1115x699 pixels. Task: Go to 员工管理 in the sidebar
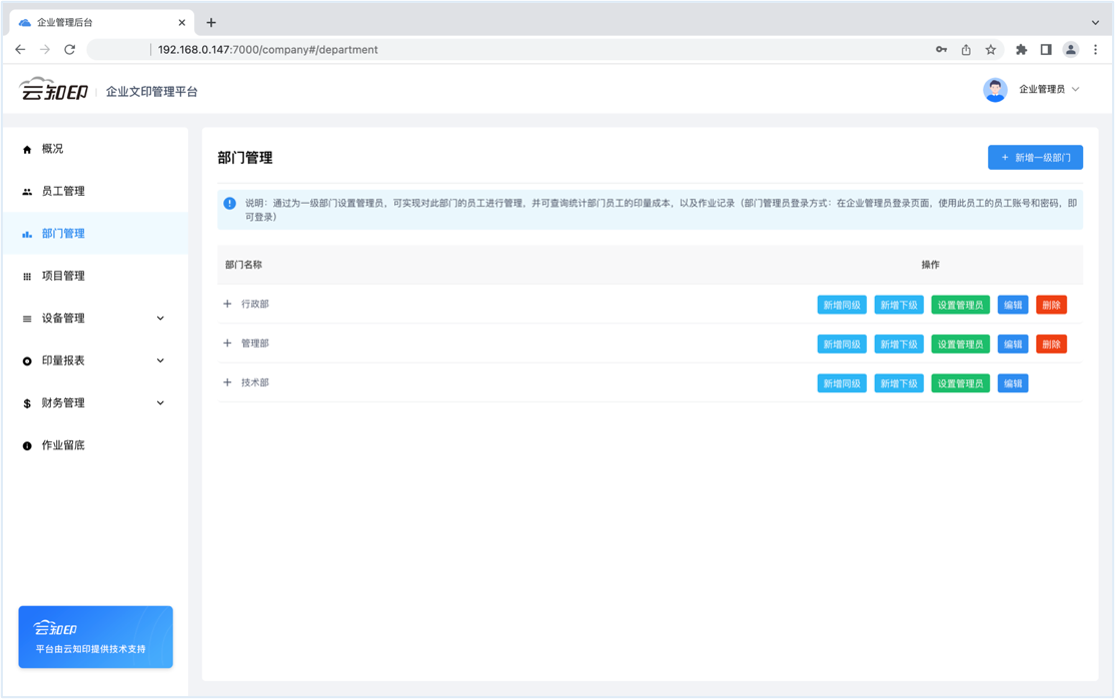pos(63,191)
